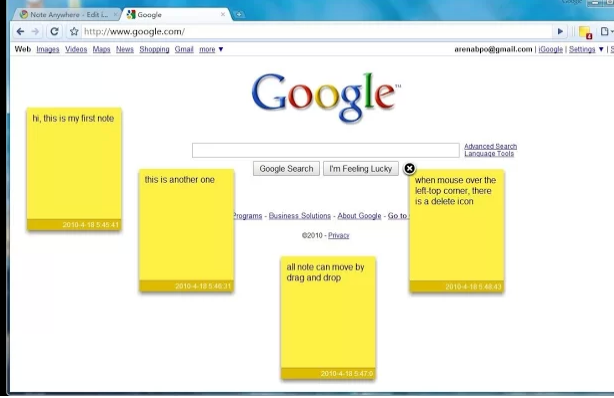Viewport: 614px width, 398px height.
Task: Open Business Solutions link
Action: click(x=300, y=216)
